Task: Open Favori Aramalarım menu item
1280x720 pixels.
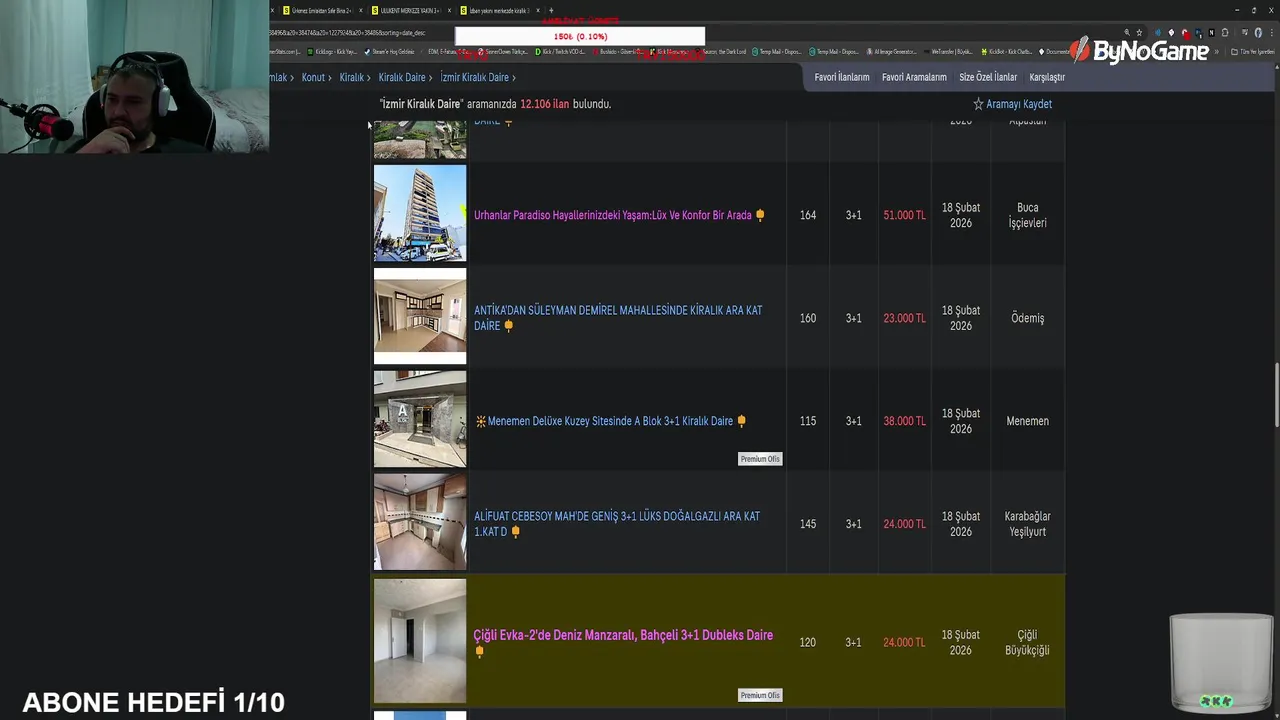Action: tap(914, 77)
